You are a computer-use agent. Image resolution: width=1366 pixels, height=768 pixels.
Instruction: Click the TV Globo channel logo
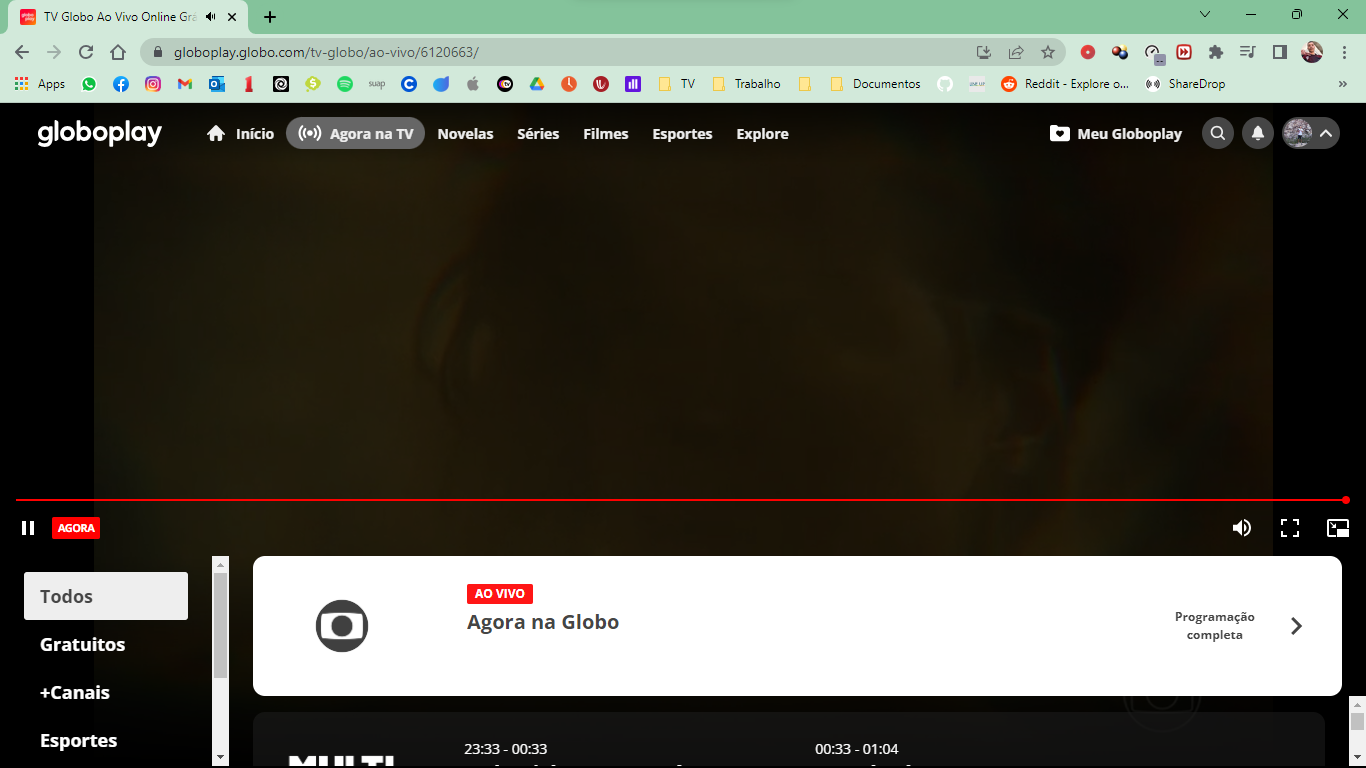point(342,626)
